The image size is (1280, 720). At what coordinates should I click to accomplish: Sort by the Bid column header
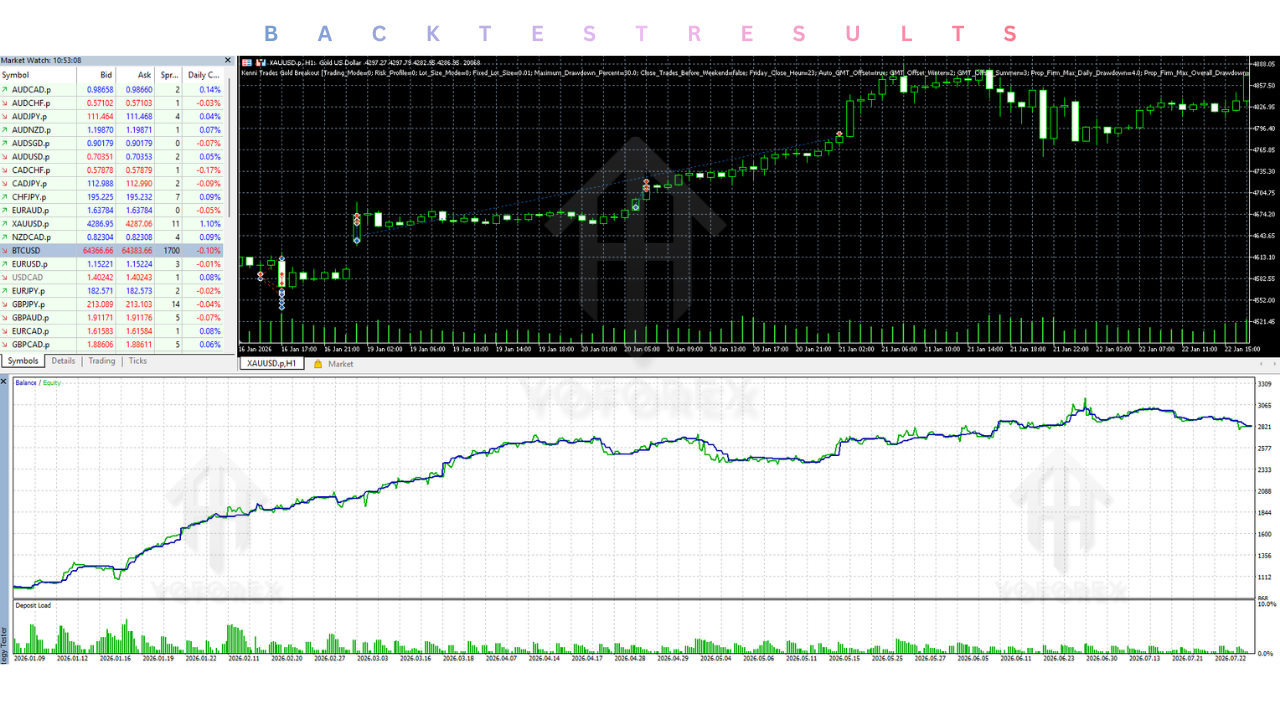(97, 75)
